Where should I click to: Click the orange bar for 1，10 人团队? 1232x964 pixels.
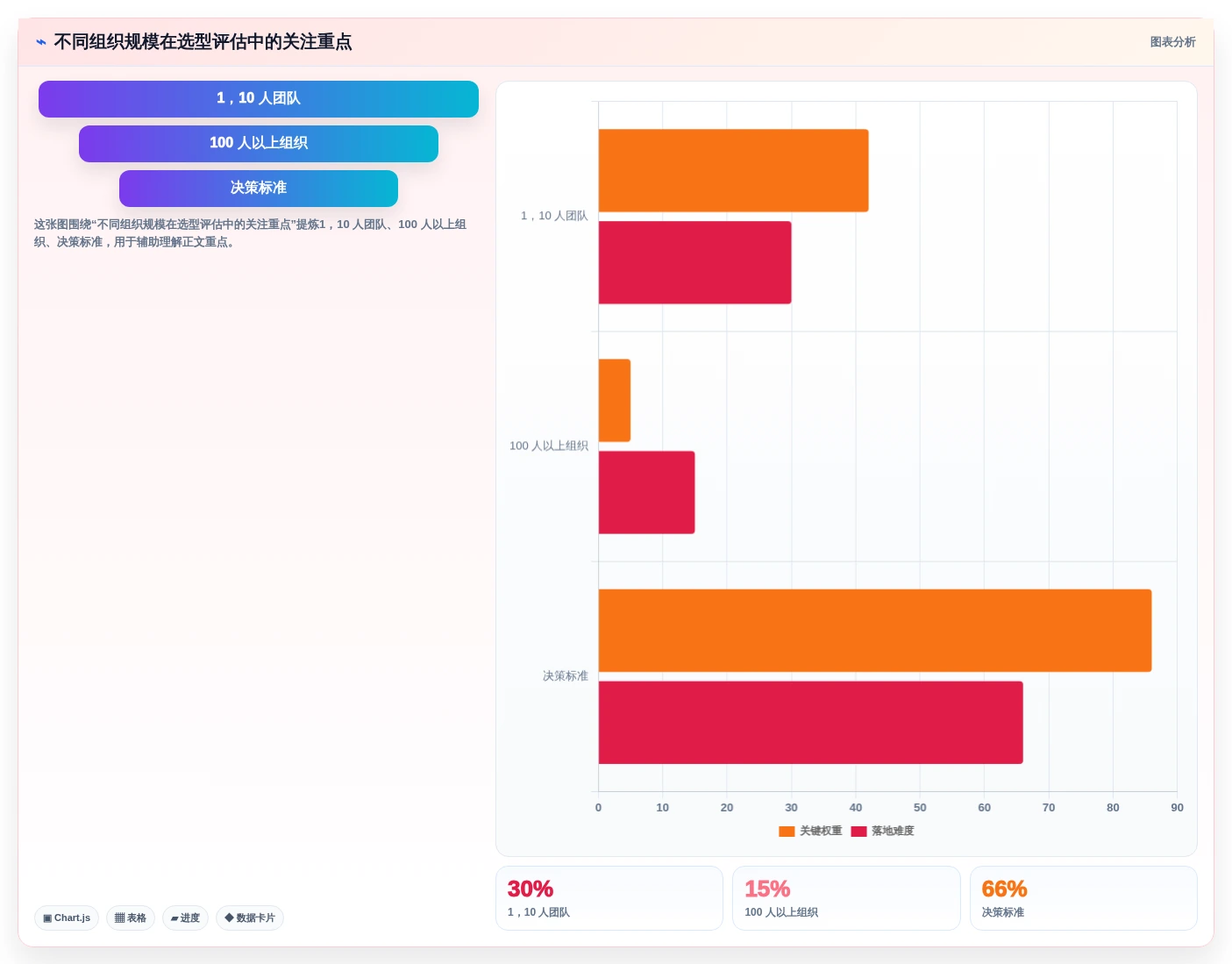click(x=733, y=170)
